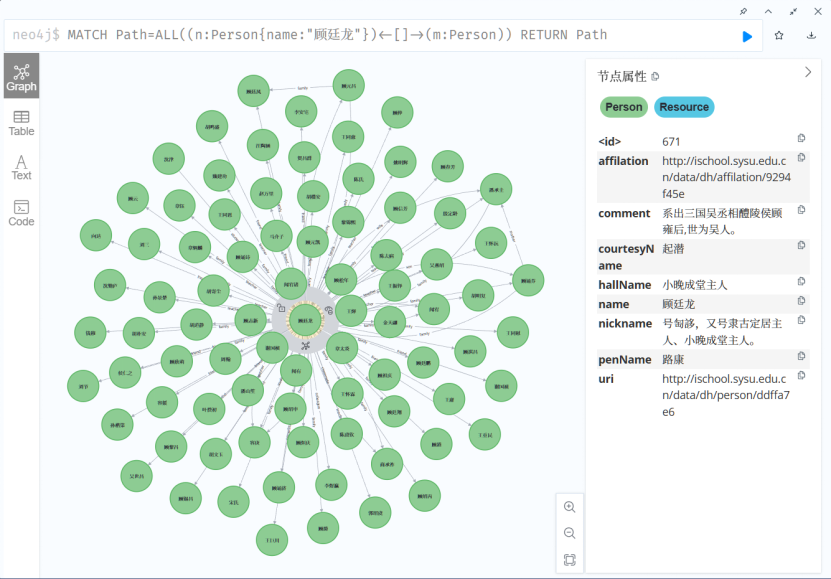
Task: Click the fit-to-screen icon below zoom controls
Action: 569,560
